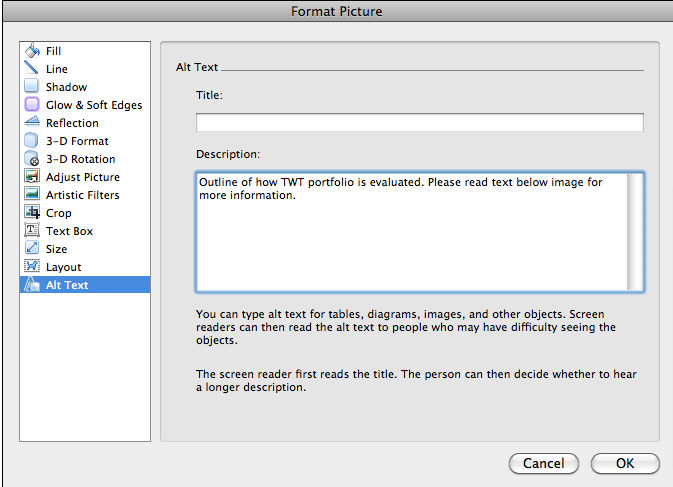Click the 3-D Rotation icon
Screen dimensions: 673x487
click(x=32, y=159)
